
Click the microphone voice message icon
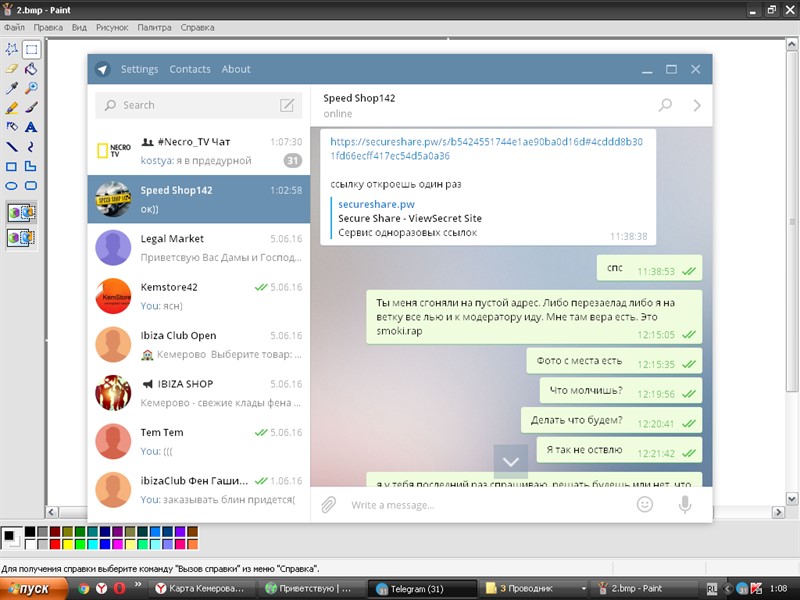coord(685,505)
